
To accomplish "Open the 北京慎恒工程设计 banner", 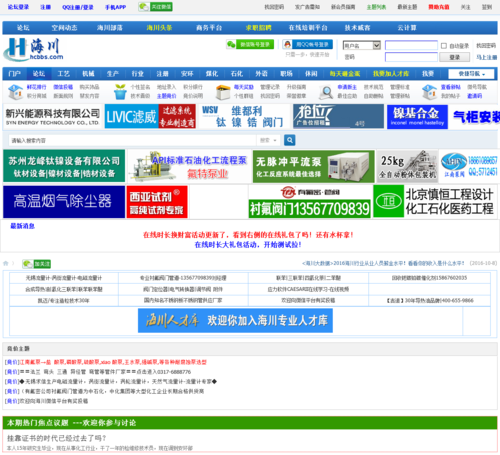I will [x=435, y=202].
